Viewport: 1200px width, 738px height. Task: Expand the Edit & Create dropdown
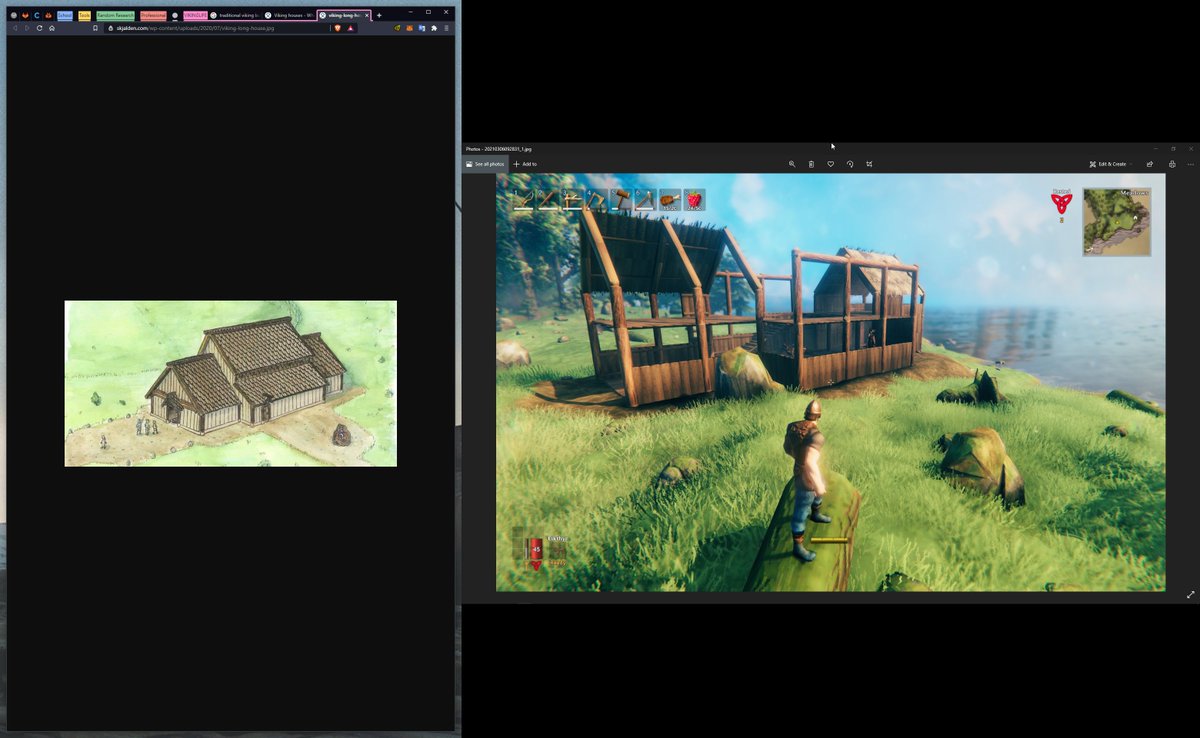point(1111,164)
